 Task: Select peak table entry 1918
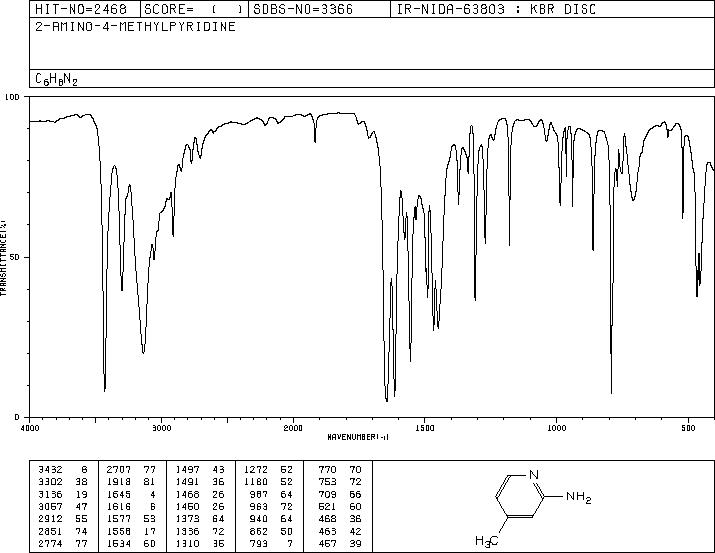(119, 481)
